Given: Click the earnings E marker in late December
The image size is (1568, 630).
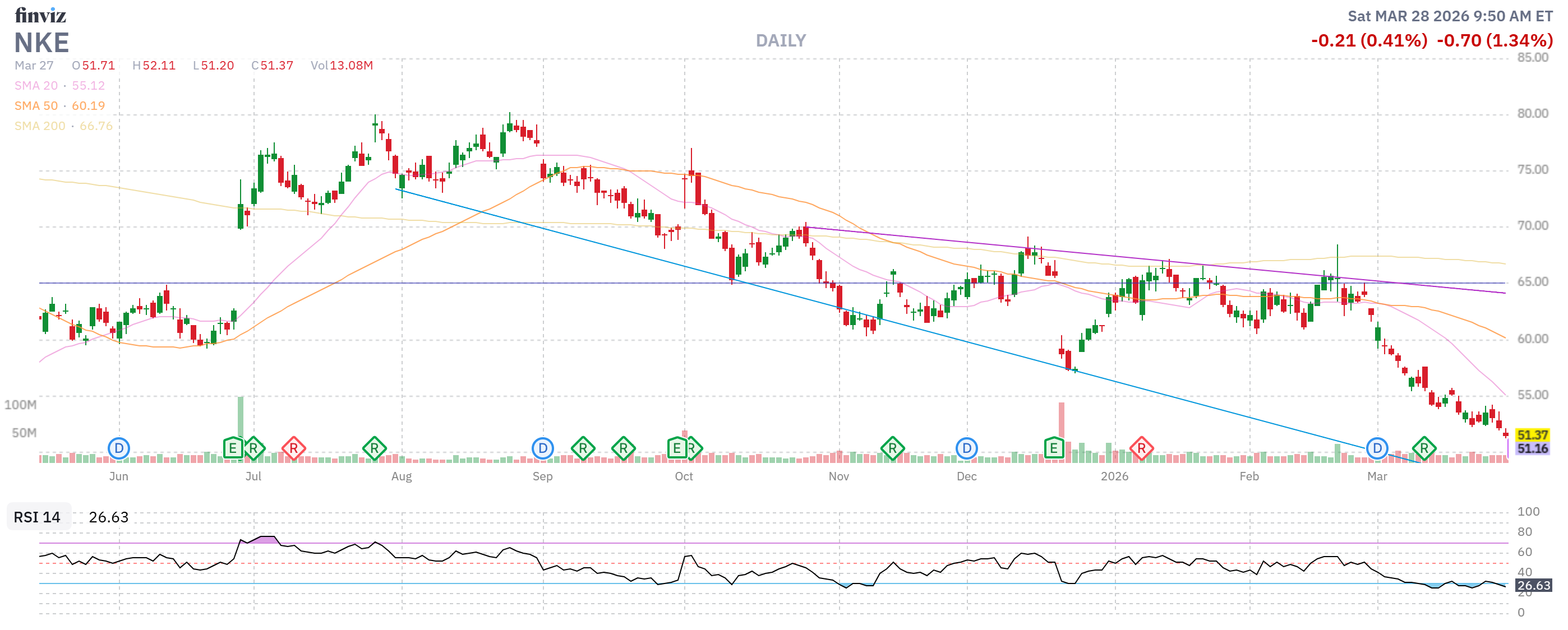Looking at the screenshot, I should tap(1054, 449).
